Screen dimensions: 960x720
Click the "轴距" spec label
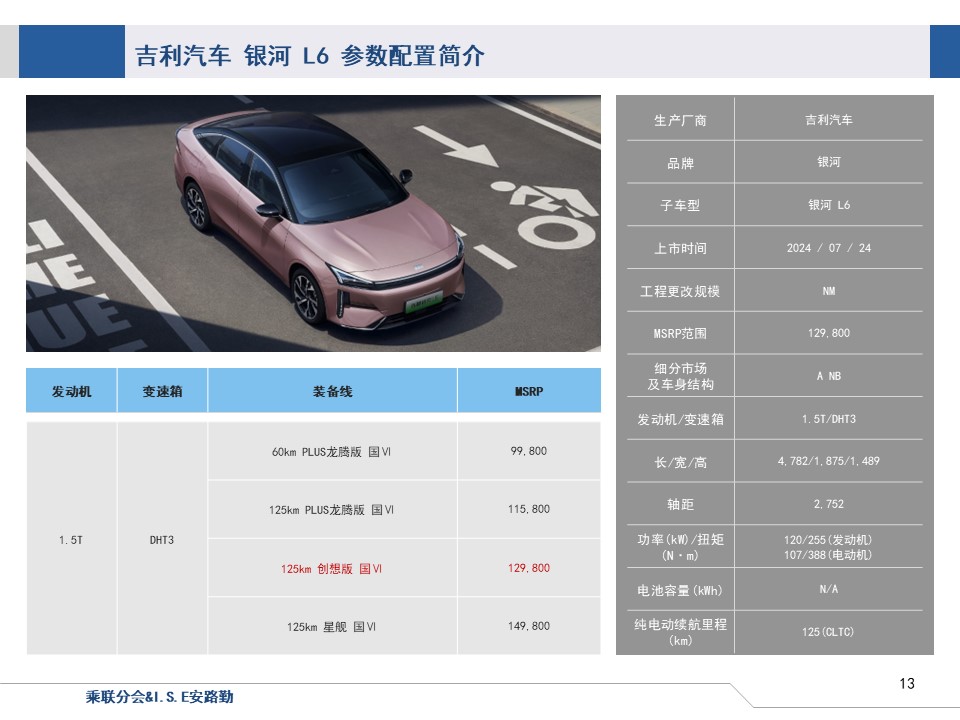click(680, 504)
